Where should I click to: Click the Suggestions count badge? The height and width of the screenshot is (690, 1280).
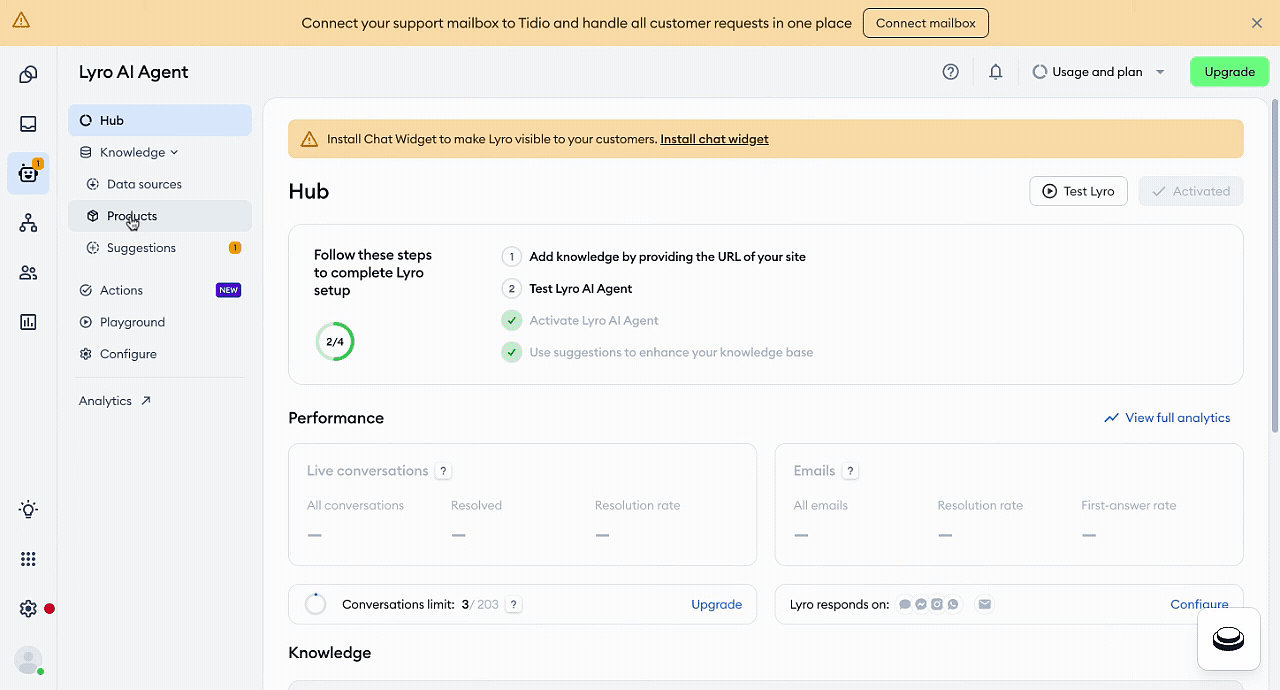(x=235, y=248)
